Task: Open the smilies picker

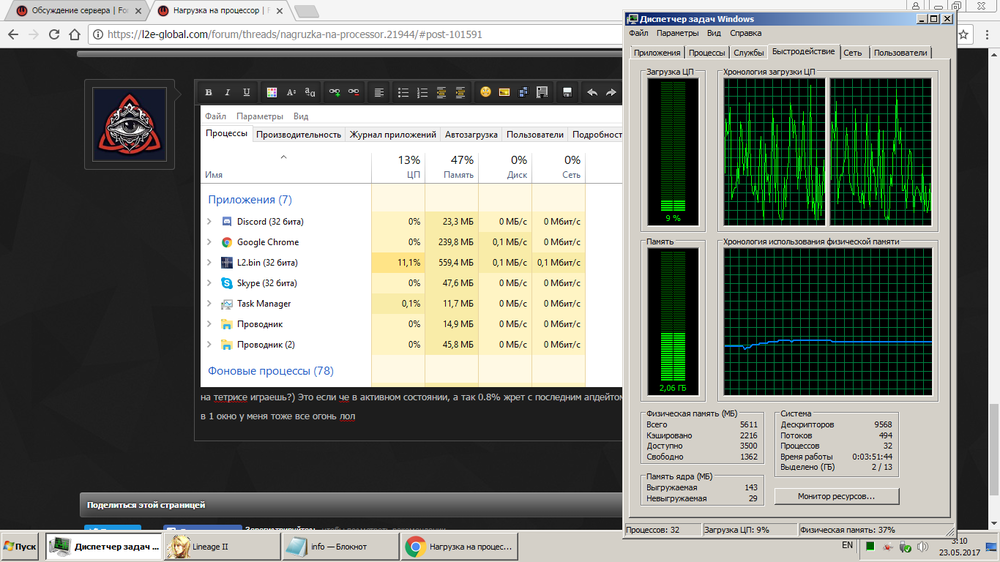Action: click(x=485, y=92)
